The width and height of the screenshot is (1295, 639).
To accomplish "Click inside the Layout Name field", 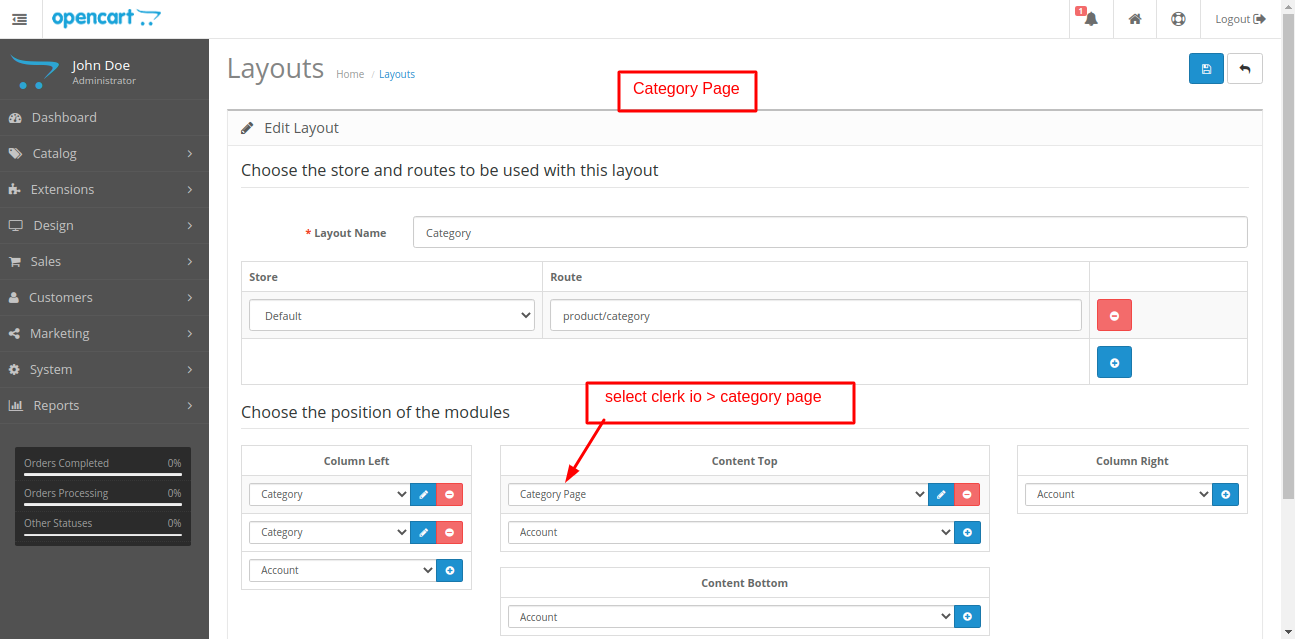I will [x=830, y=231].
